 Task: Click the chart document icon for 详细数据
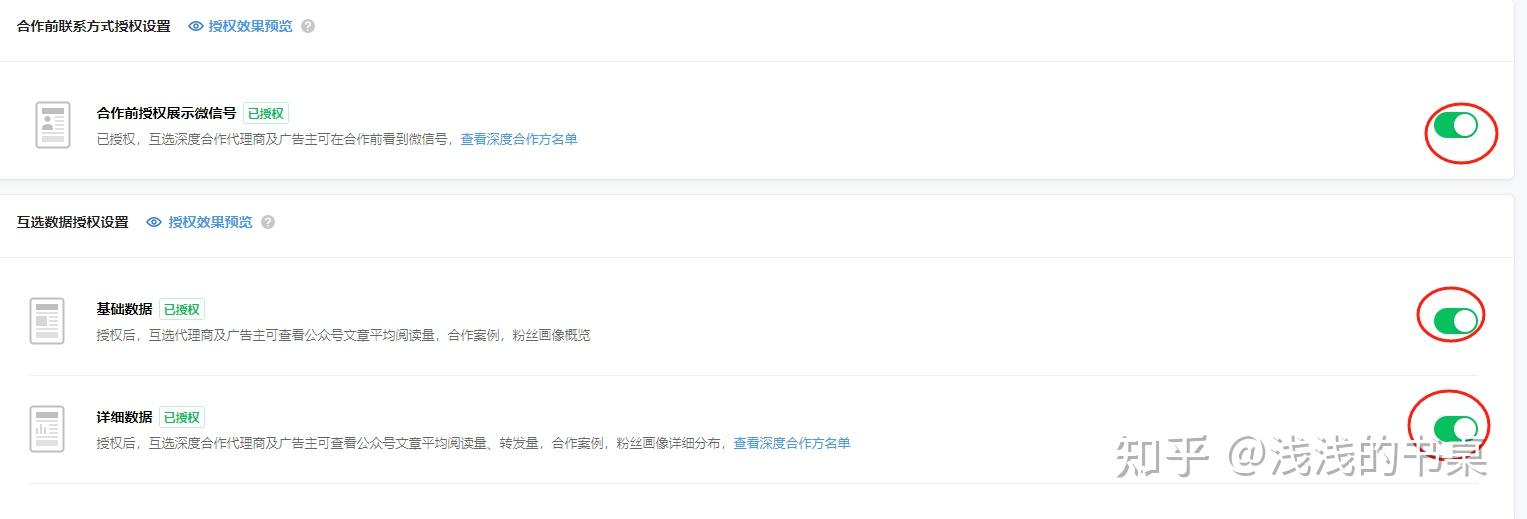coord(47,429)
